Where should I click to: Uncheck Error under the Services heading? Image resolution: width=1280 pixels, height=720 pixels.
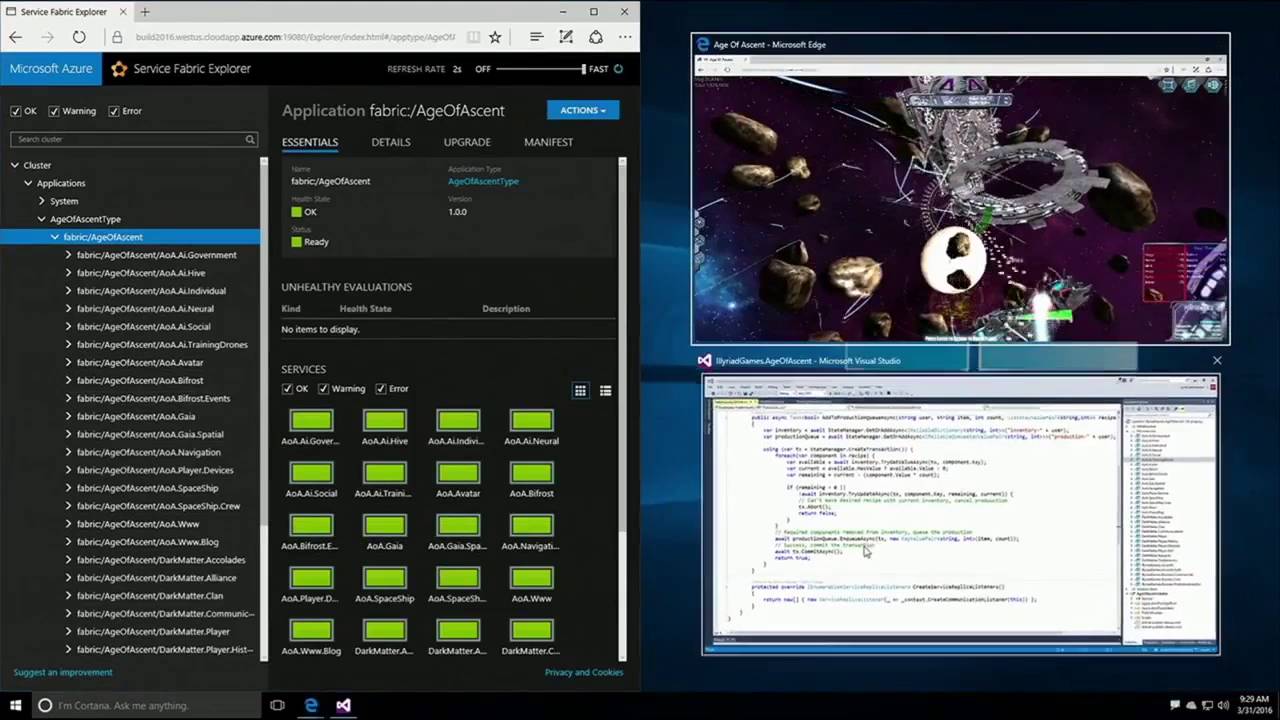pos(381,389)
